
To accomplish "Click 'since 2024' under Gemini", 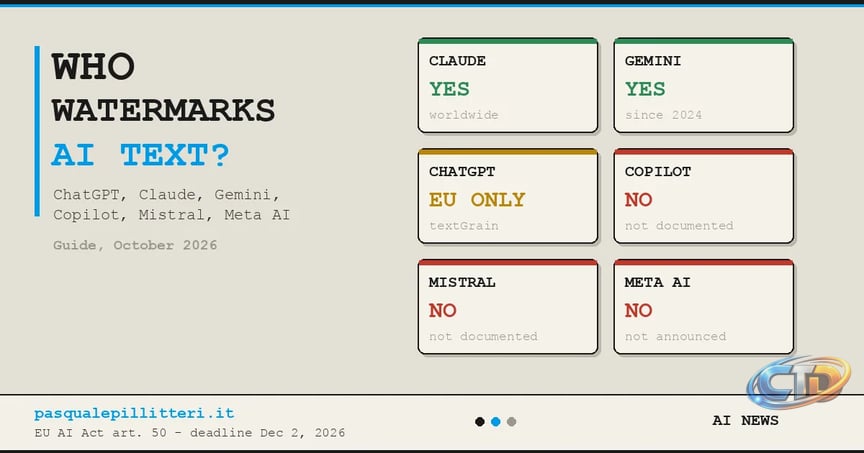I will point(663,115).
